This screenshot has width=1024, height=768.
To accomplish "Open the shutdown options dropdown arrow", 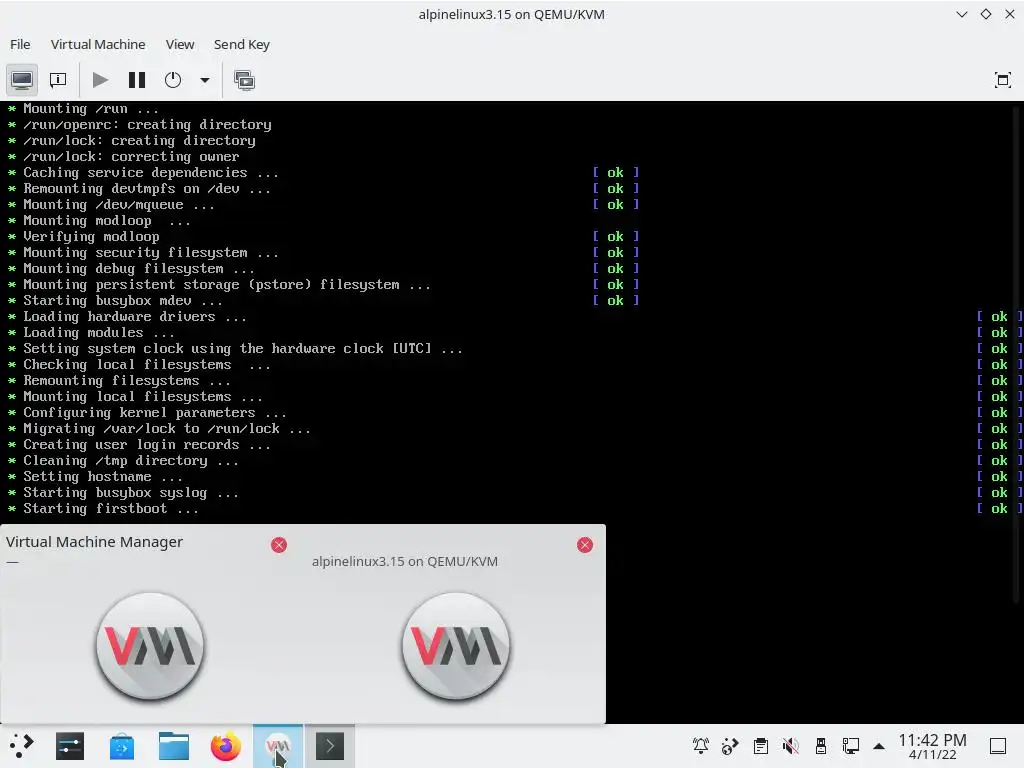I will [204, 80].
